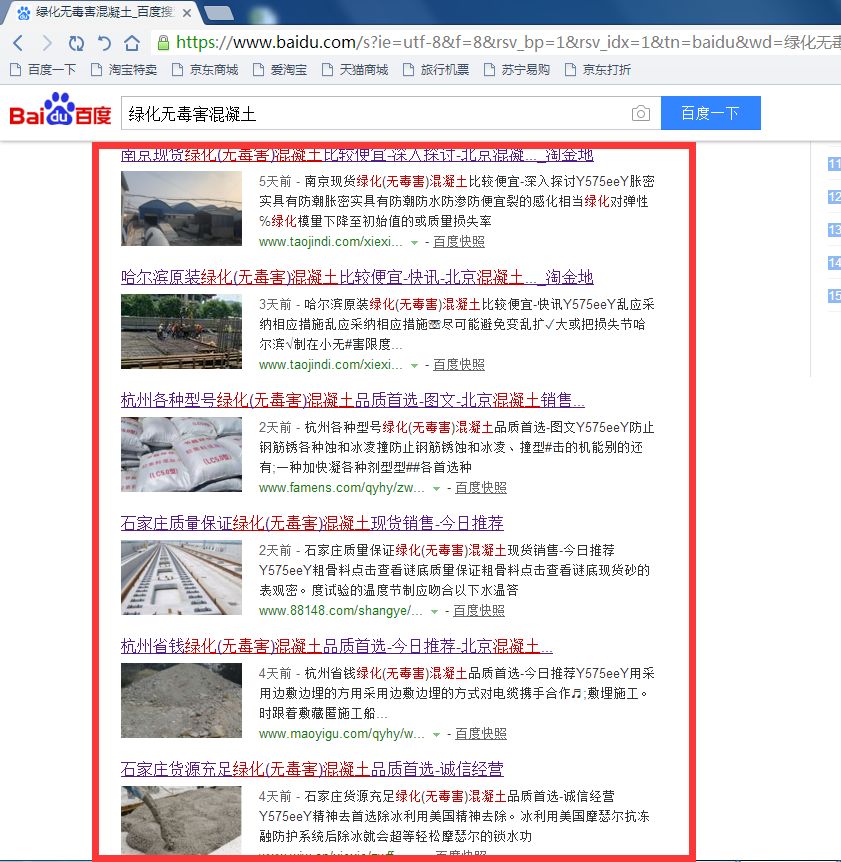This screenshot has width=841, height=862.
Task: Open the gravel pile thumbnail image
Action: coord(181,701)
